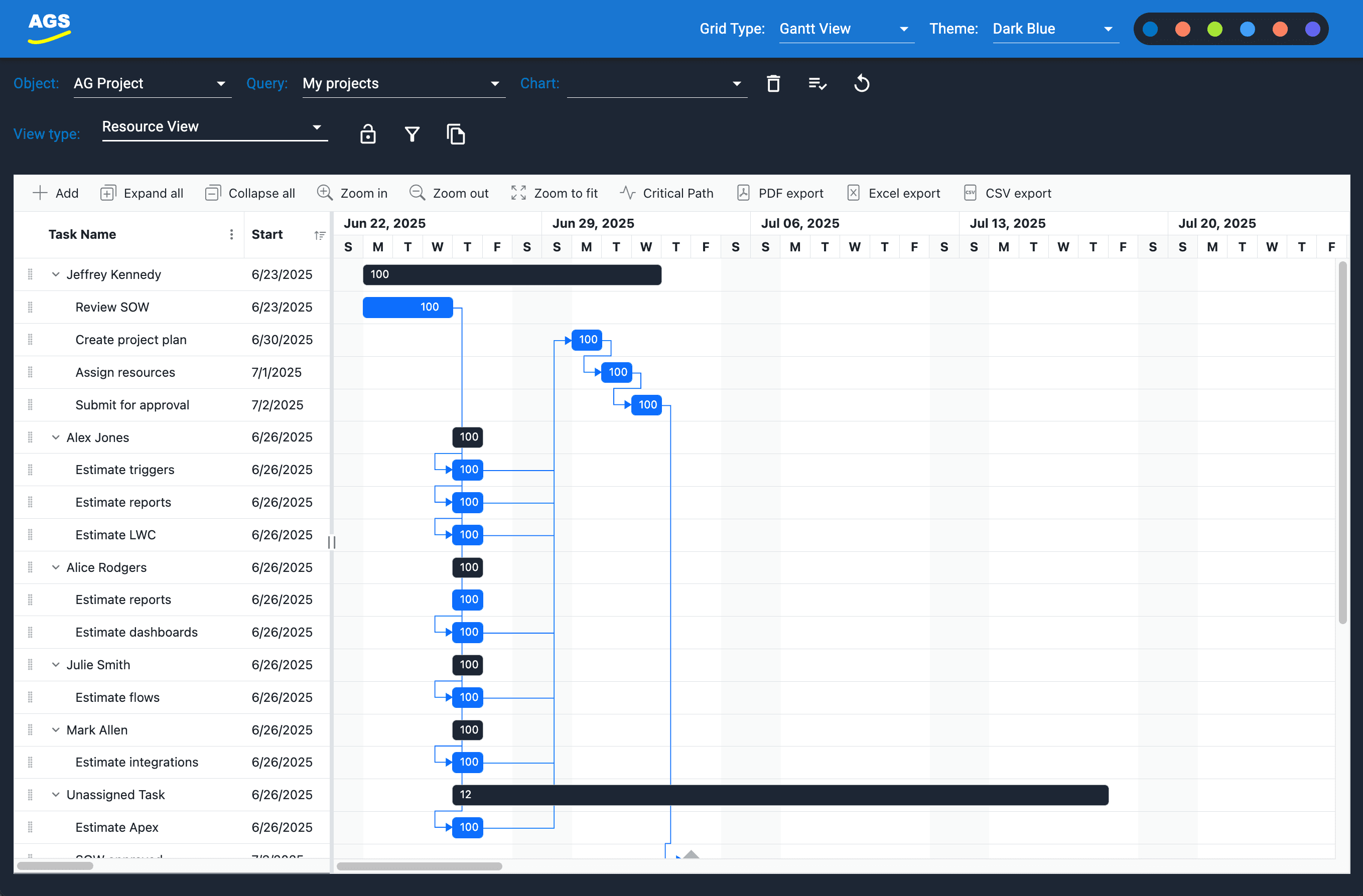
Task: Open the Grid Type dropdown
Action: coord(845,29)
